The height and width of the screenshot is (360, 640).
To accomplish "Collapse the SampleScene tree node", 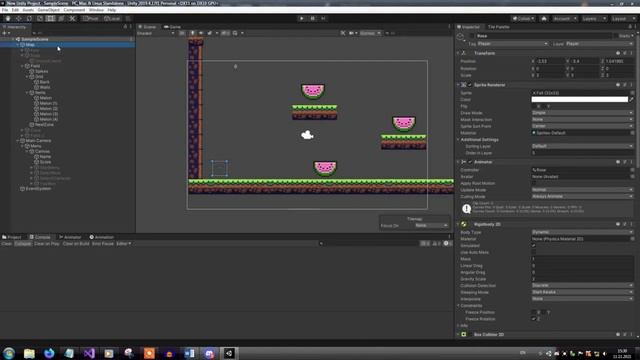I will pyautogui.click(x=13, y=39).
